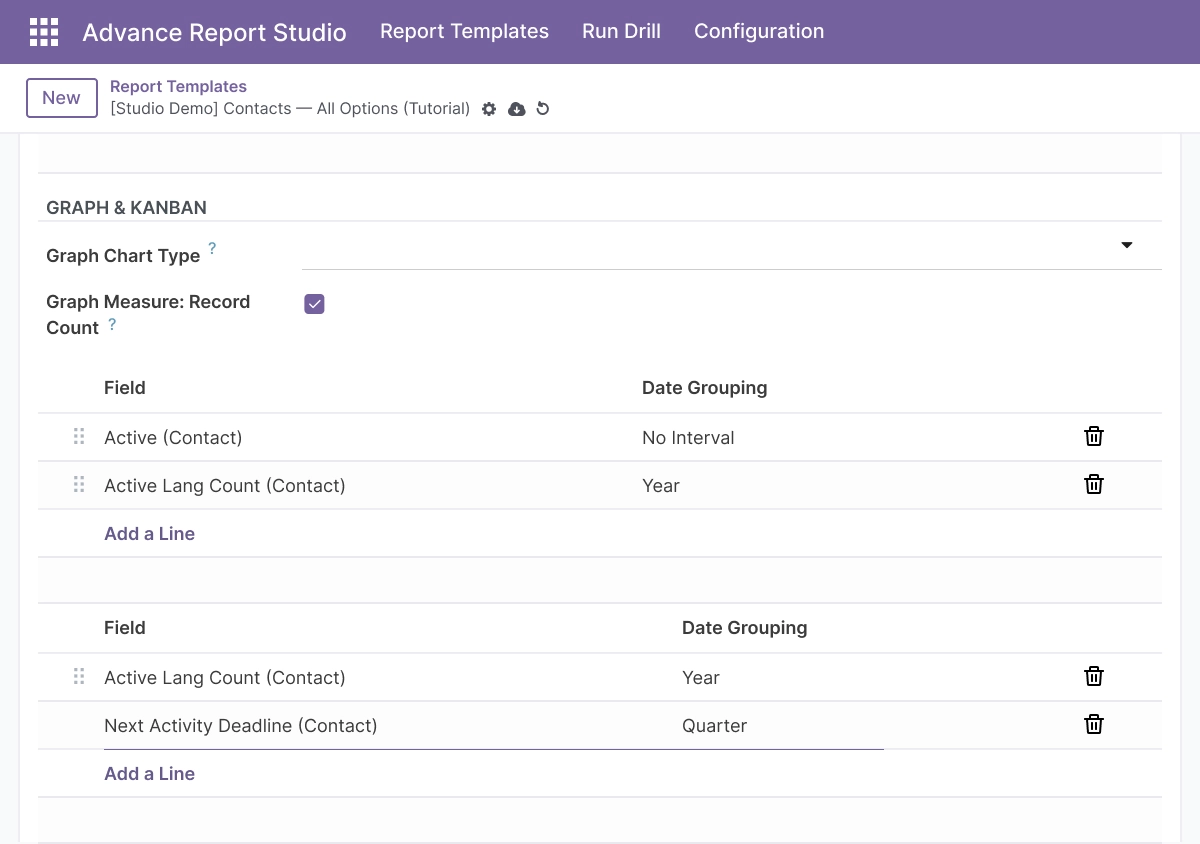
Task: Go to Report Templates breadcrumb link
Action: pyautogui.click(x=178, y=87)
